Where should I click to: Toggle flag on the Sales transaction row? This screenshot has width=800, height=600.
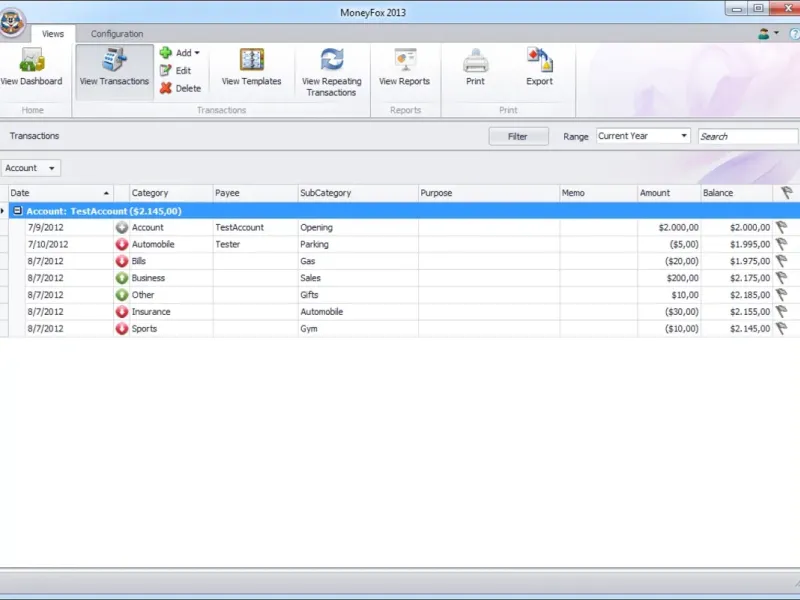click(x=781, y=278)
